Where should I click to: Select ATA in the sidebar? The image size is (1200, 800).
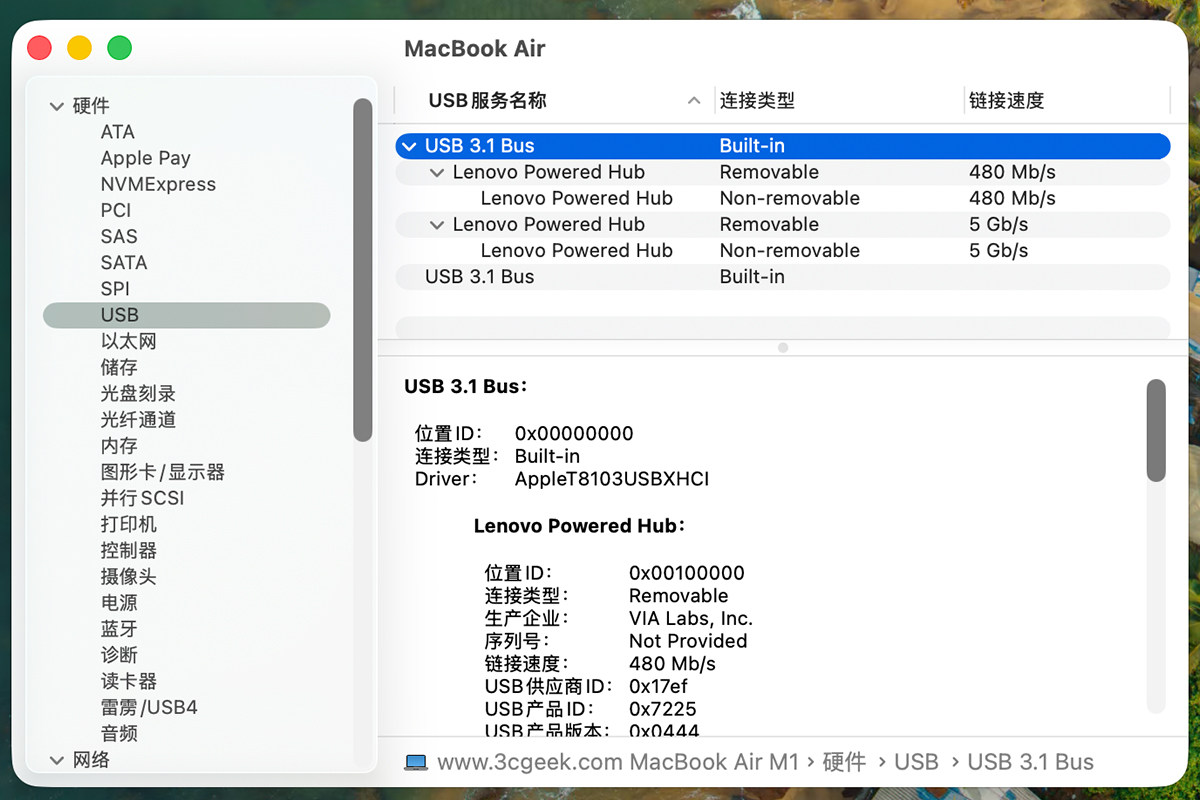point(117,132)
